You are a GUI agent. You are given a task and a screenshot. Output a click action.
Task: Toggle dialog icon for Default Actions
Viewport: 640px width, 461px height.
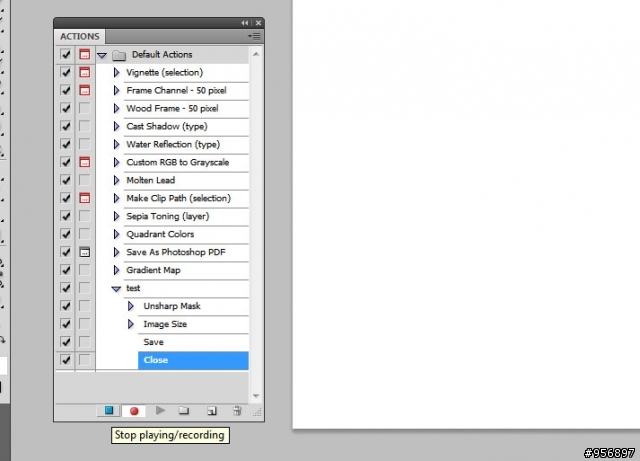tap(84, 54)
